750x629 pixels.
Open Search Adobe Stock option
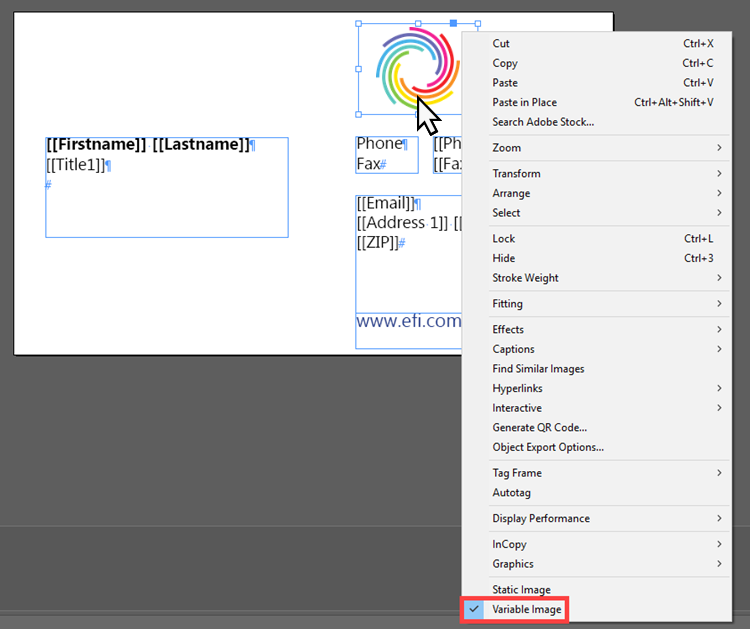point(543,122)
